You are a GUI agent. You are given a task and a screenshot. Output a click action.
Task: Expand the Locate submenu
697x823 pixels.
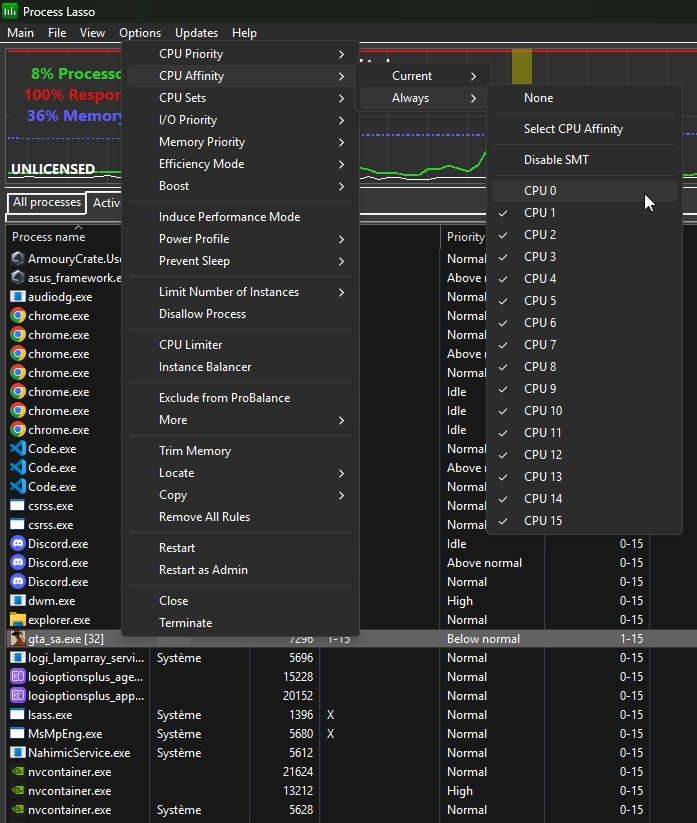tap(240, 473)
